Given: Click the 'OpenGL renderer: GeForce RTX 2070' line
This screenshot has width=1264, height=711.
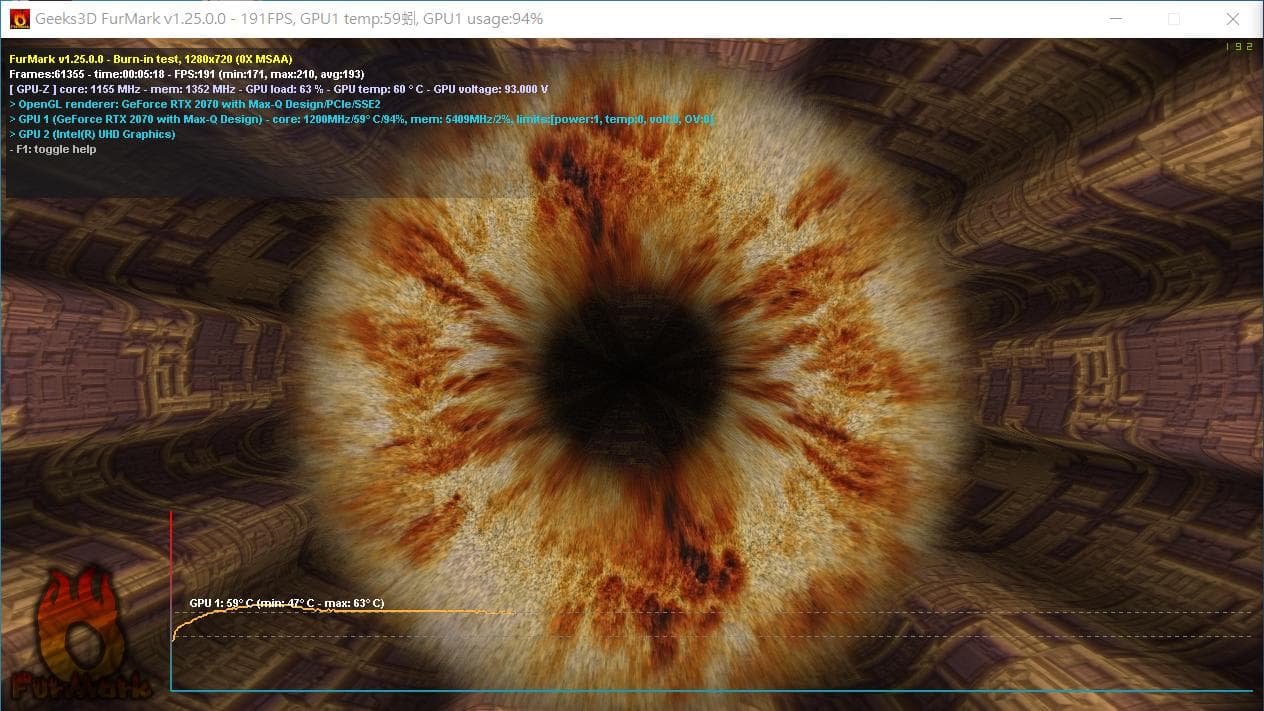Looking at the screenshot, I should pyautogui.click(x=195, y=104).
